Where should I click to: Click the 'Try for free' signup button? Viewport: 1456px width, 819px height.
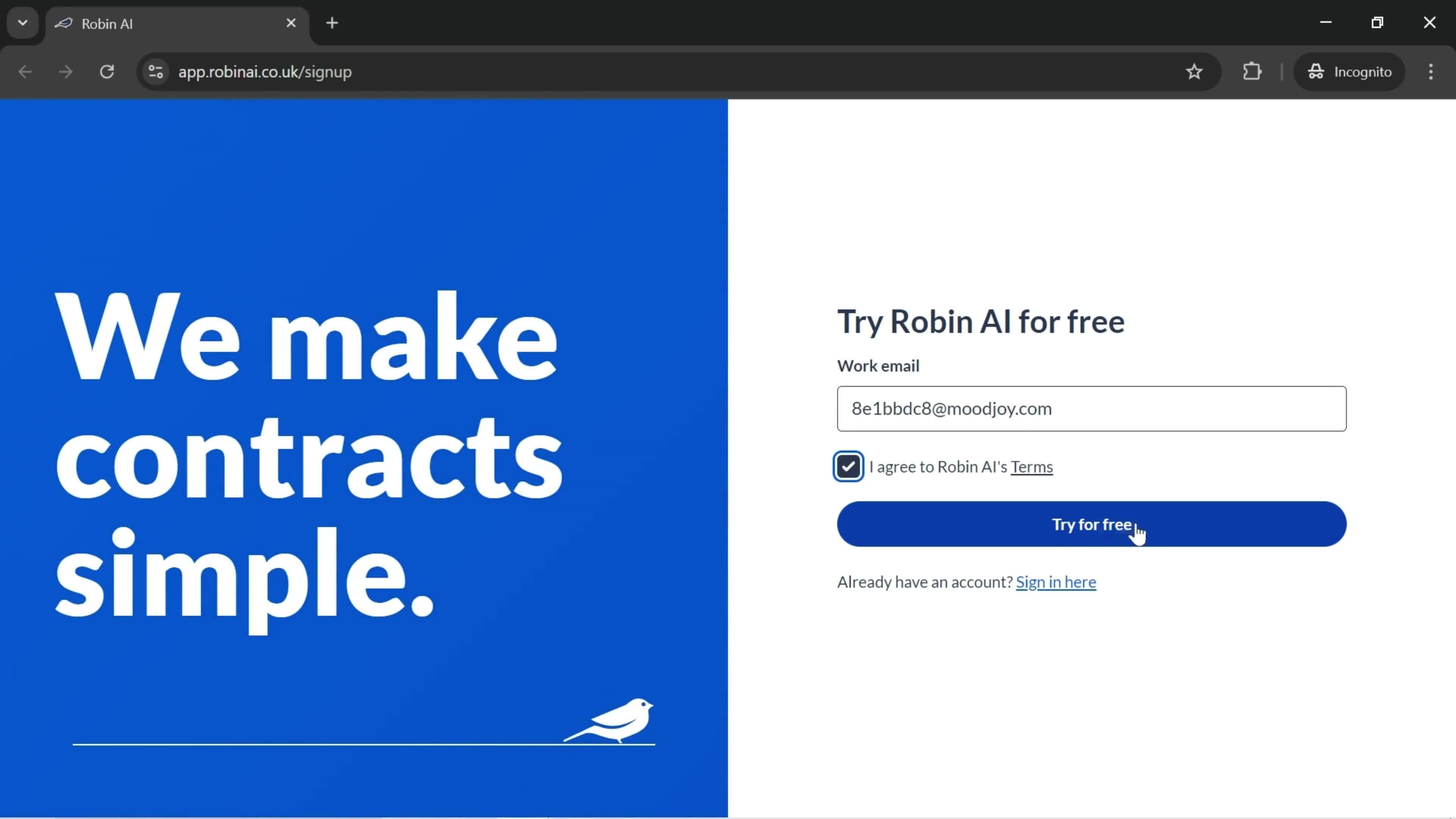point(1092,524)
